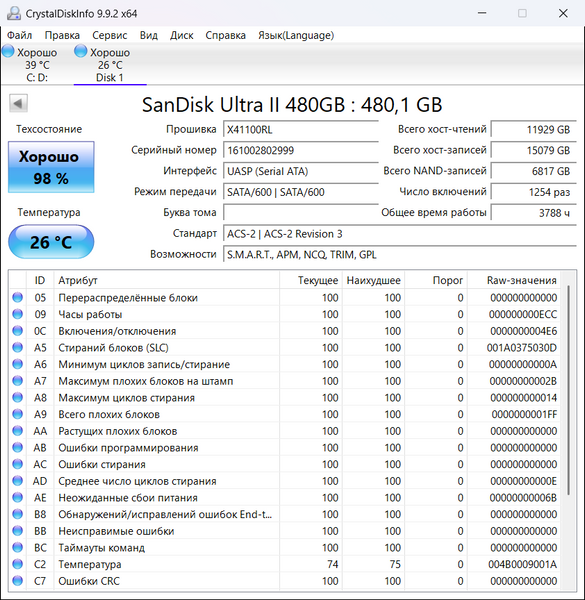Click the Интерфейс field UASP (Serial ATA)
The width and height of the screenshot is (585, 600).
click(301, 171)
